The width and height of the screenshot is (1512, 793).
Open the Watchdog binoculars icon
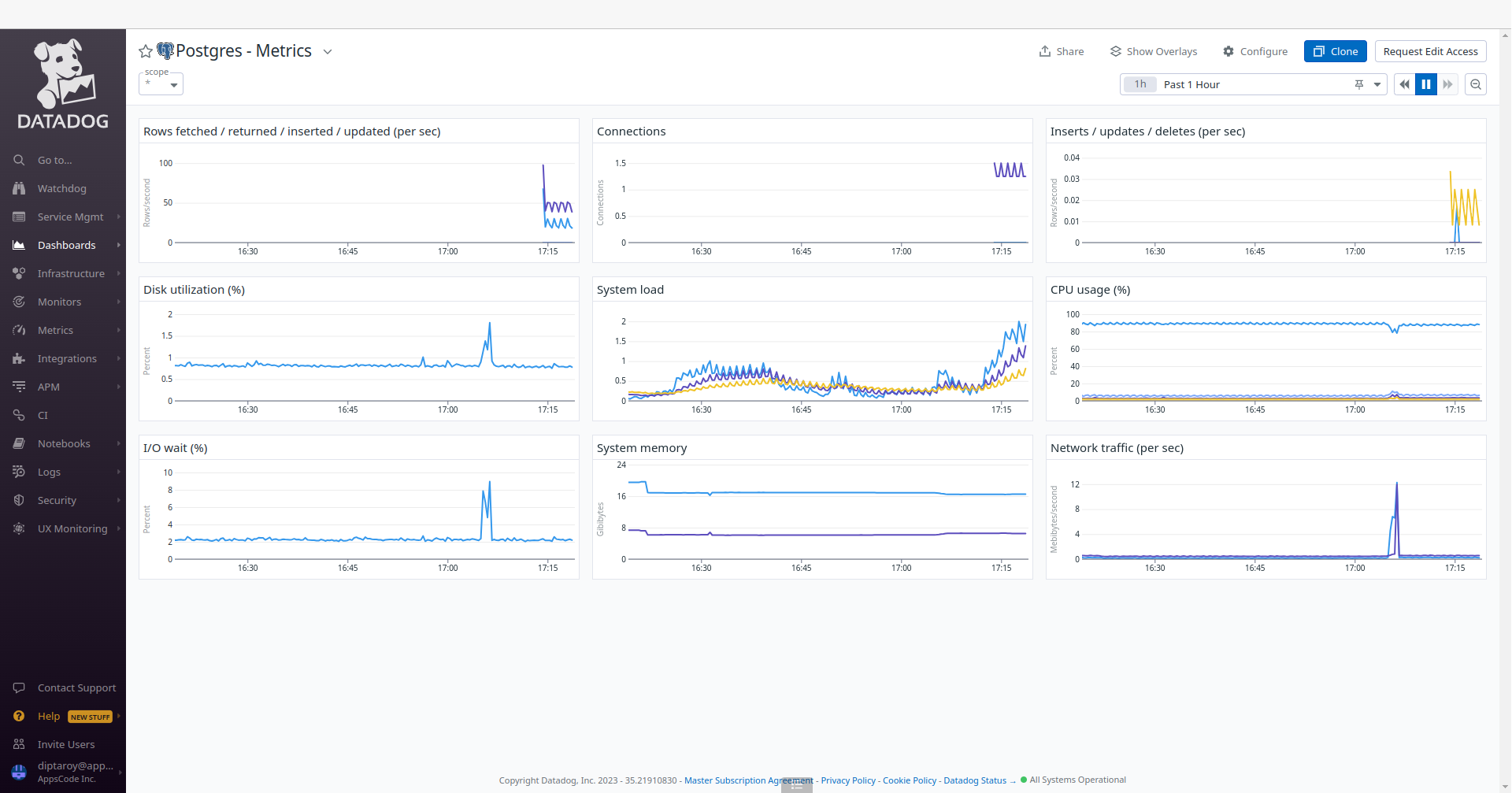19,188
